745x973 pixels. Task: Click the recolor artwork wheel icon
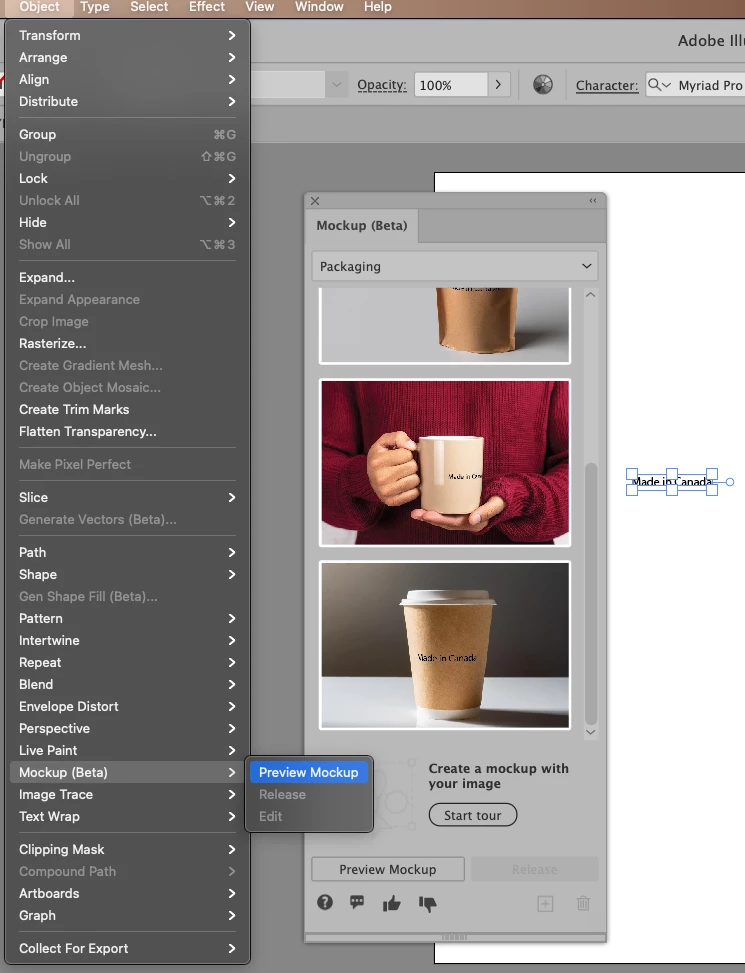[x=543, y=85]
